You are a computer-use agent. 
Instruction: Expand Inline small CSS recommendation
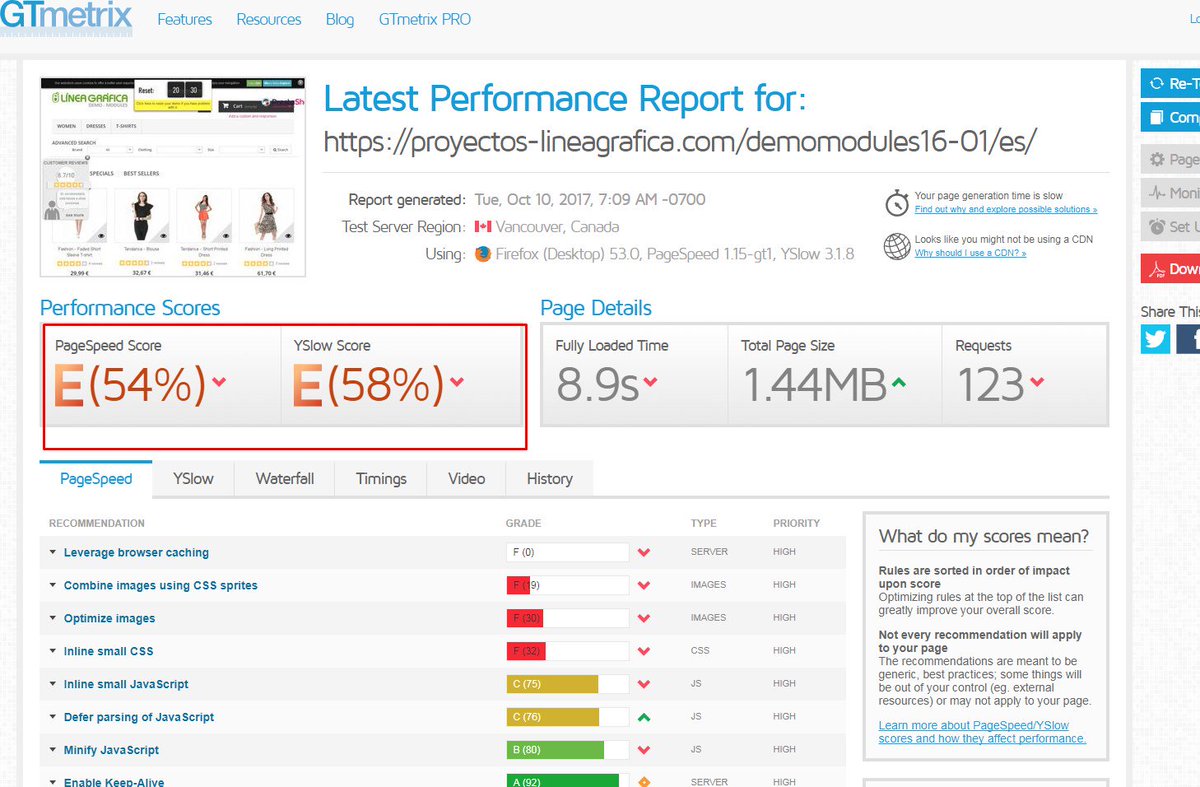[108, 652]
